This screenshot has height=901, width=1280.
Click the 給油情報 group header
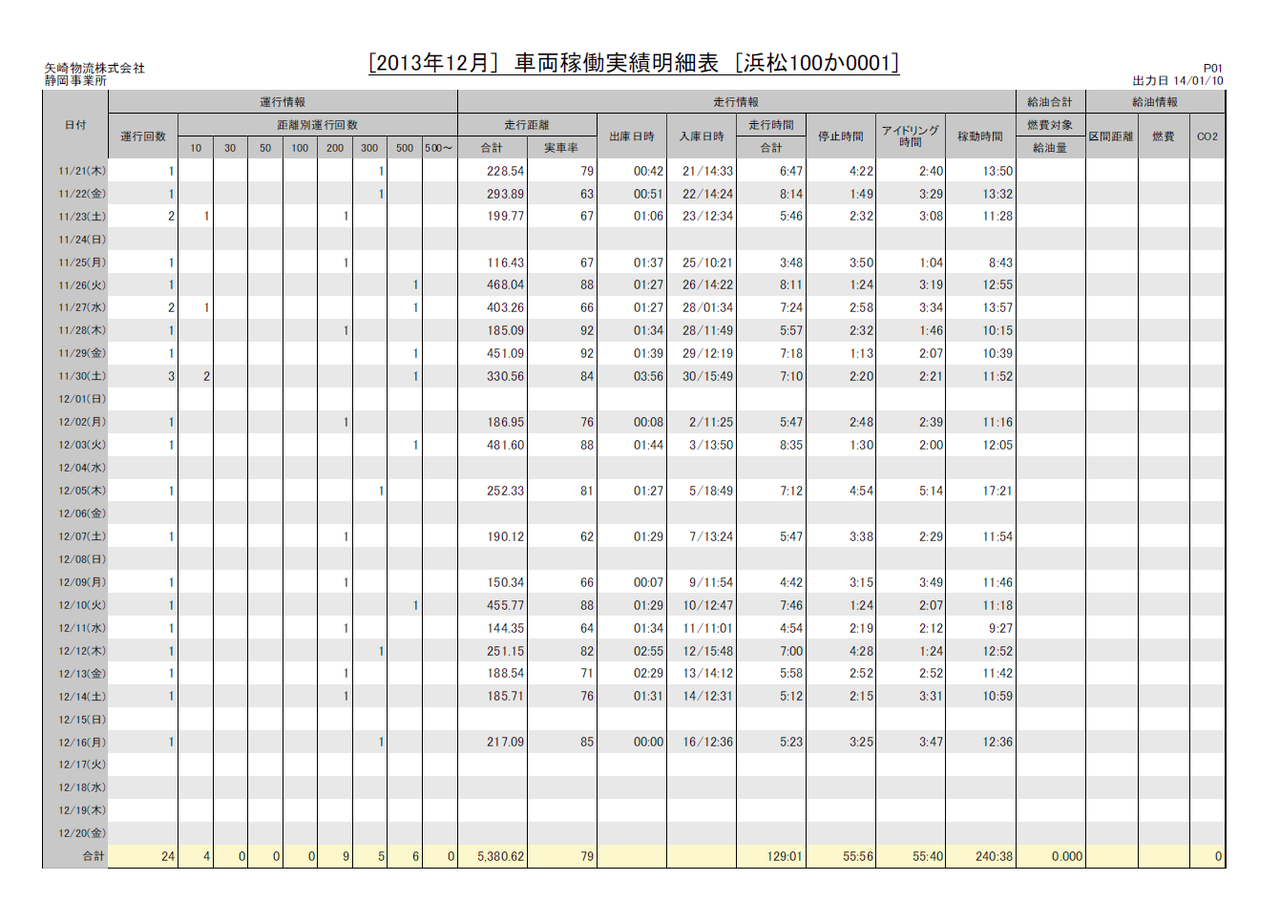[1155, 102]
